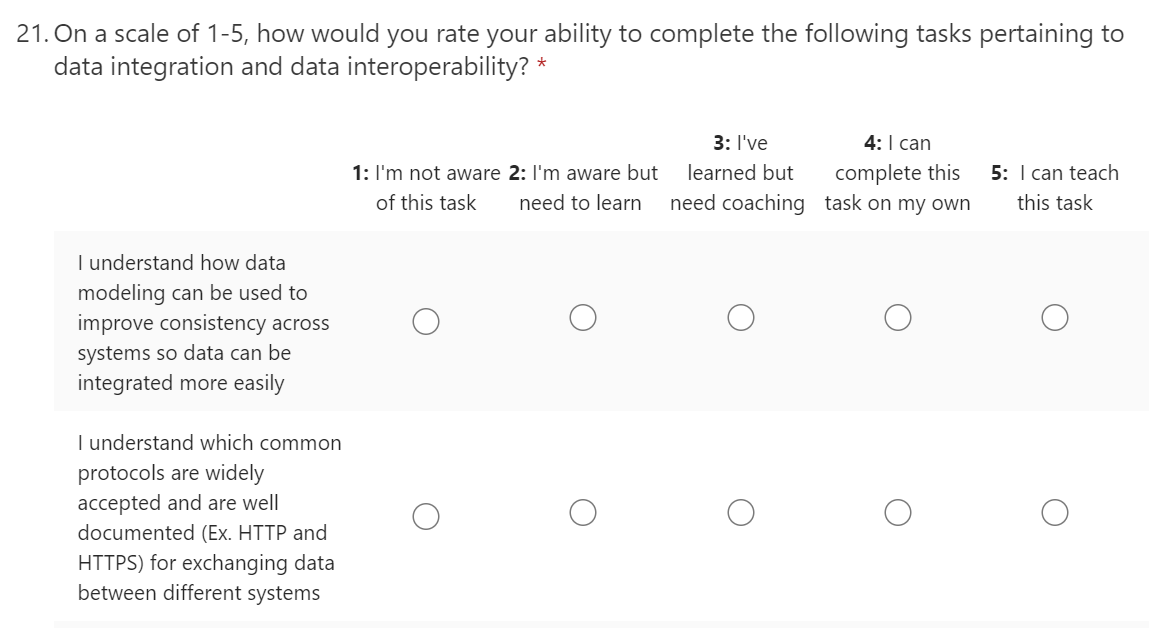1176x628 pixels.
Task: Rate common protocols understanding as 1
Action: coord(426,516)
